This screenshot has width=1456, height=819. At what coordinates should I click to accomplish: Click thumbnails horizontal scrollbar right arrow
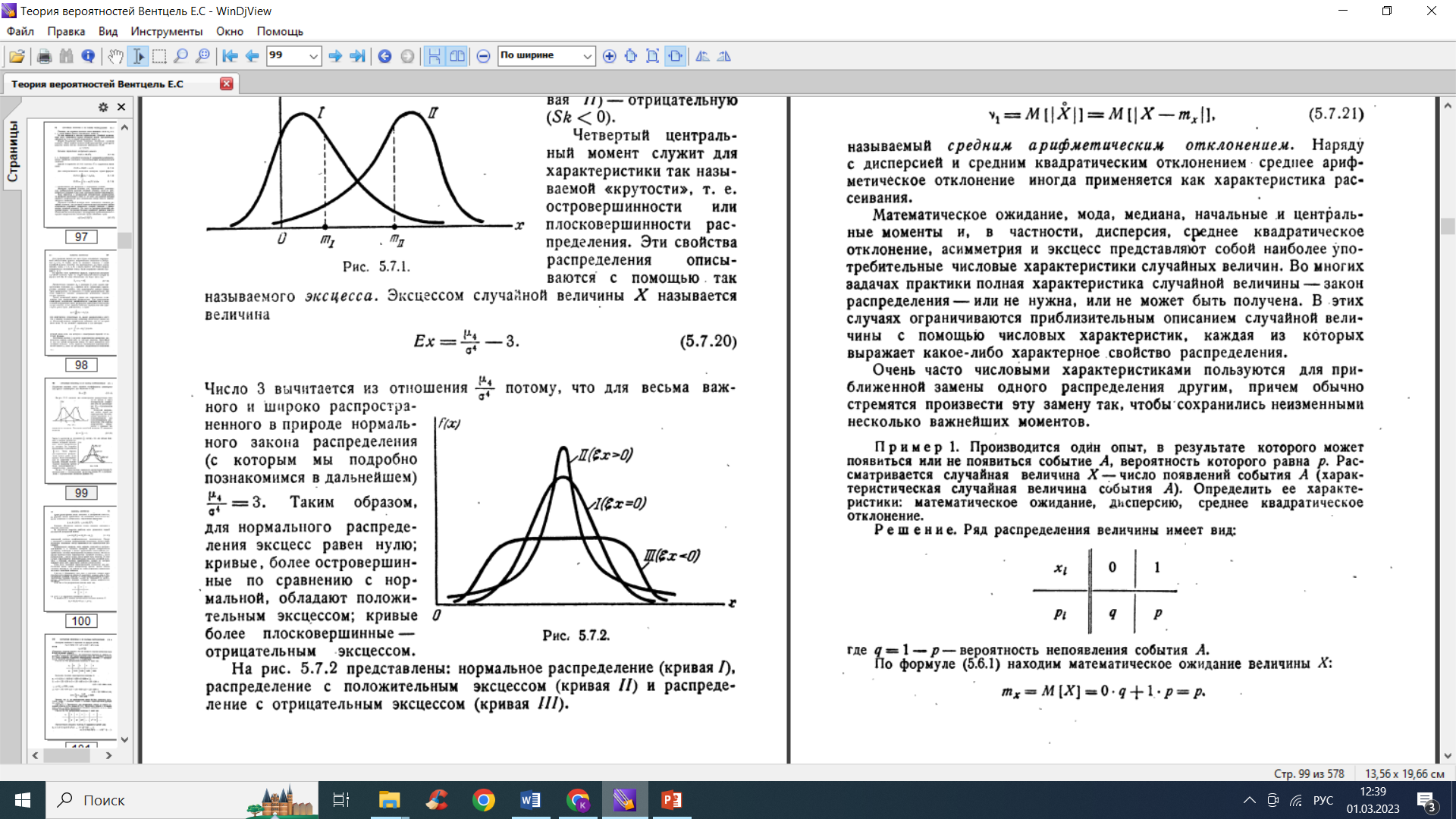[108, 755]
